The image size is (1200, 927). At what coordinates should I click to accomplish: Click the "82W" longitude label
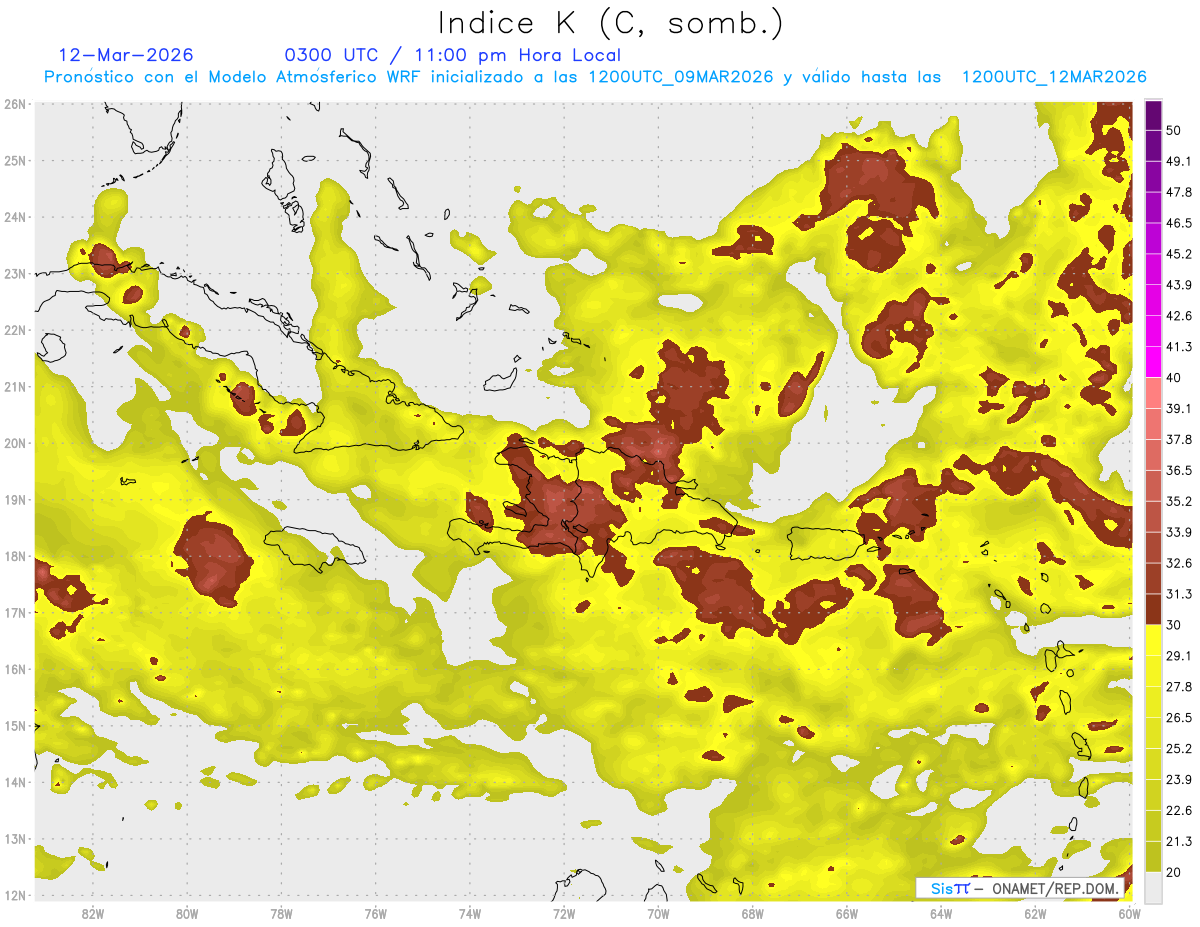click(x=93, y=913)
